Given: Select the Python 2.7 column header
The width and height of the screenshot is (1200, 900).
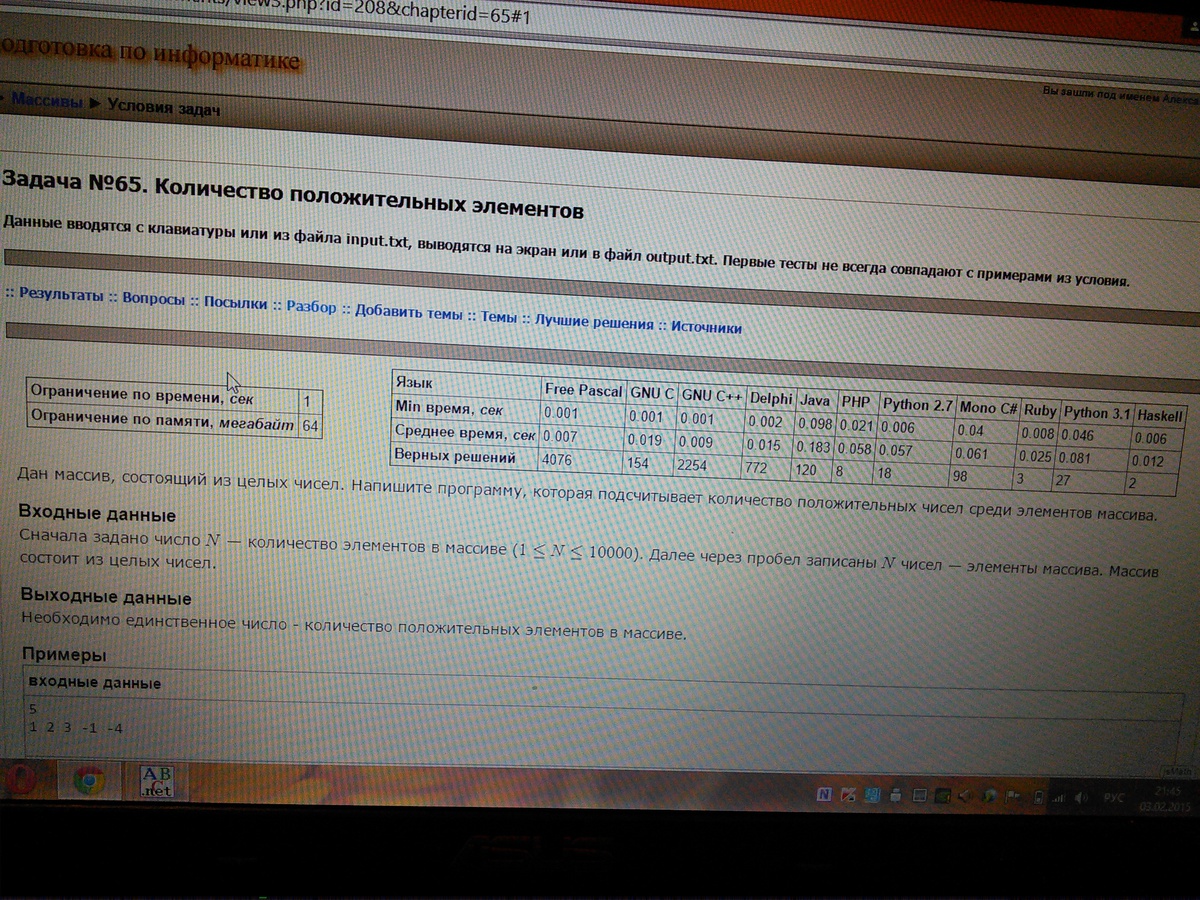Looking at the screenshot, I should click(916, 404).
